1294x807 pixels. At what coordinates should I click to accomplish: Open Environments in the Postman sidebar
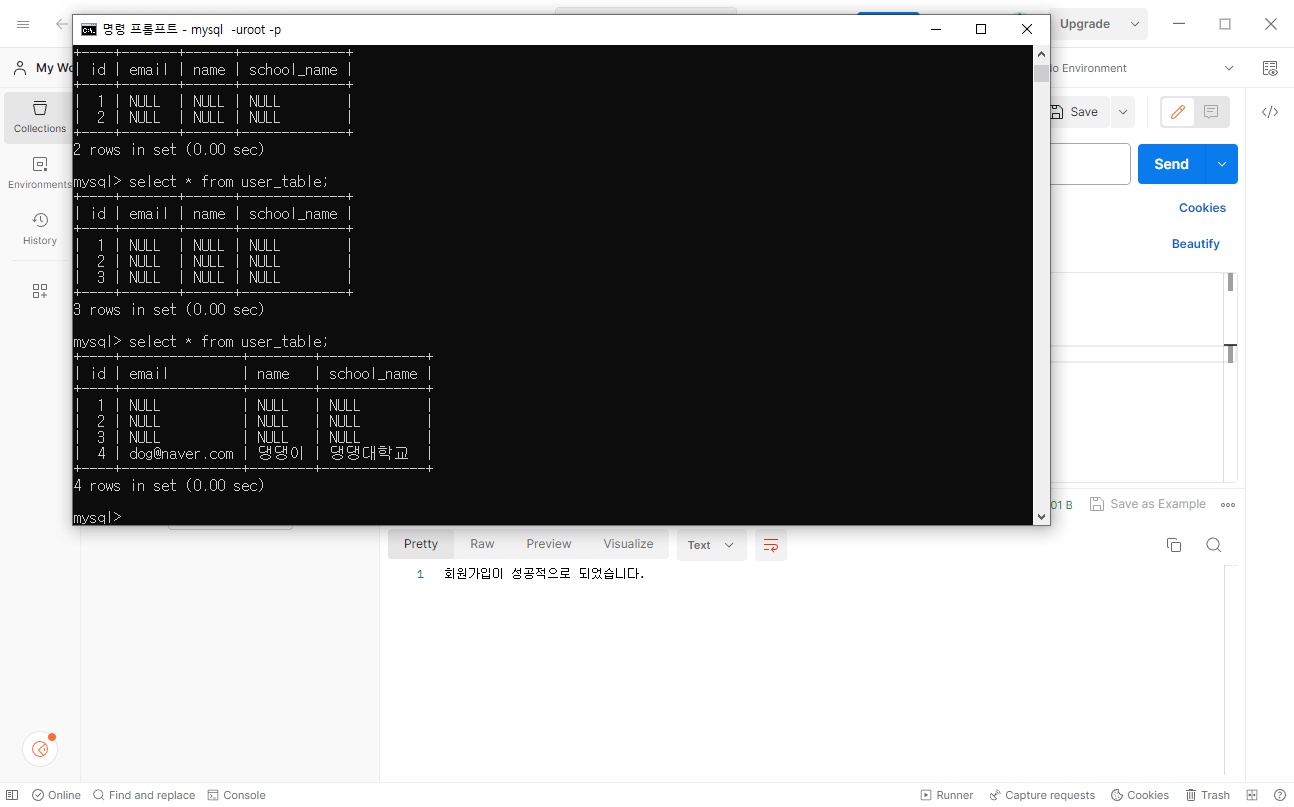pos(40,173)
